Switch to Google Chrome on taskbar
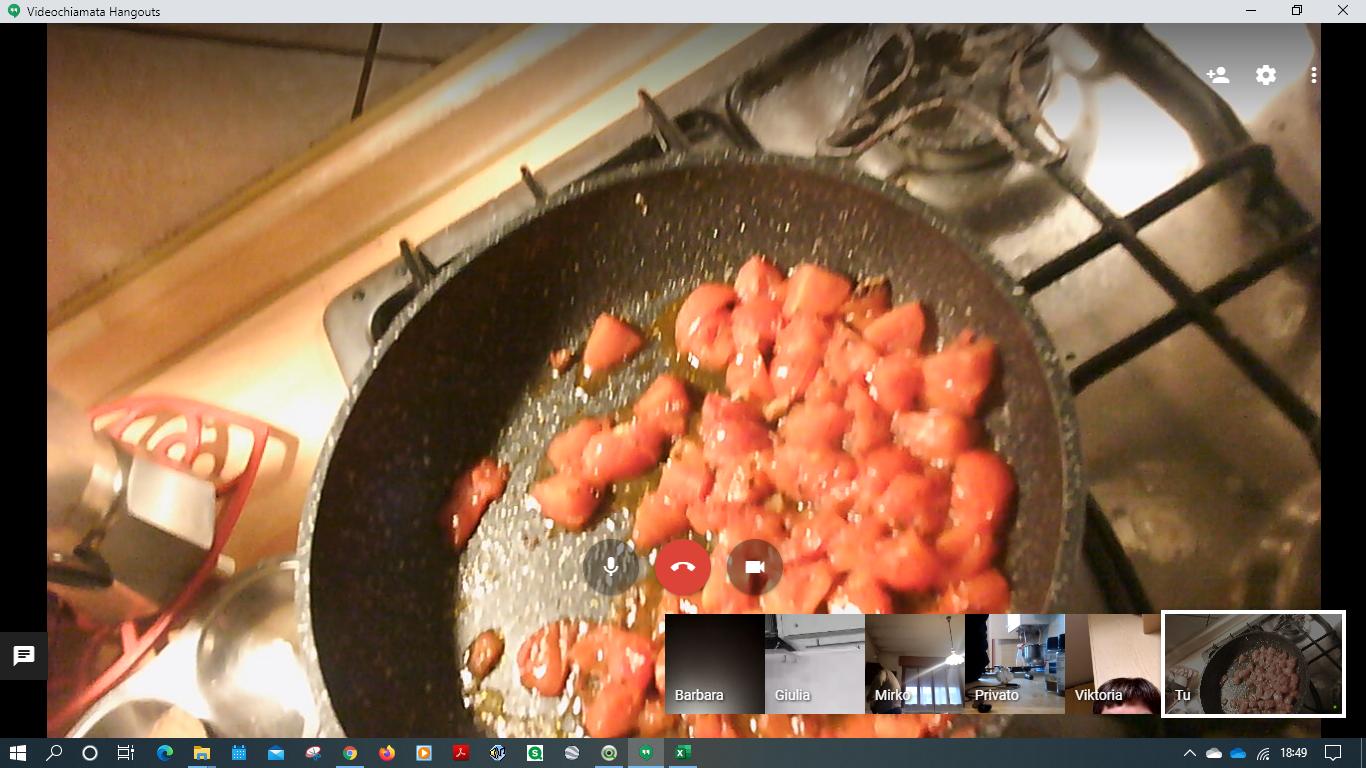This screenshot has width=1366, height=768. coord(350,753)
